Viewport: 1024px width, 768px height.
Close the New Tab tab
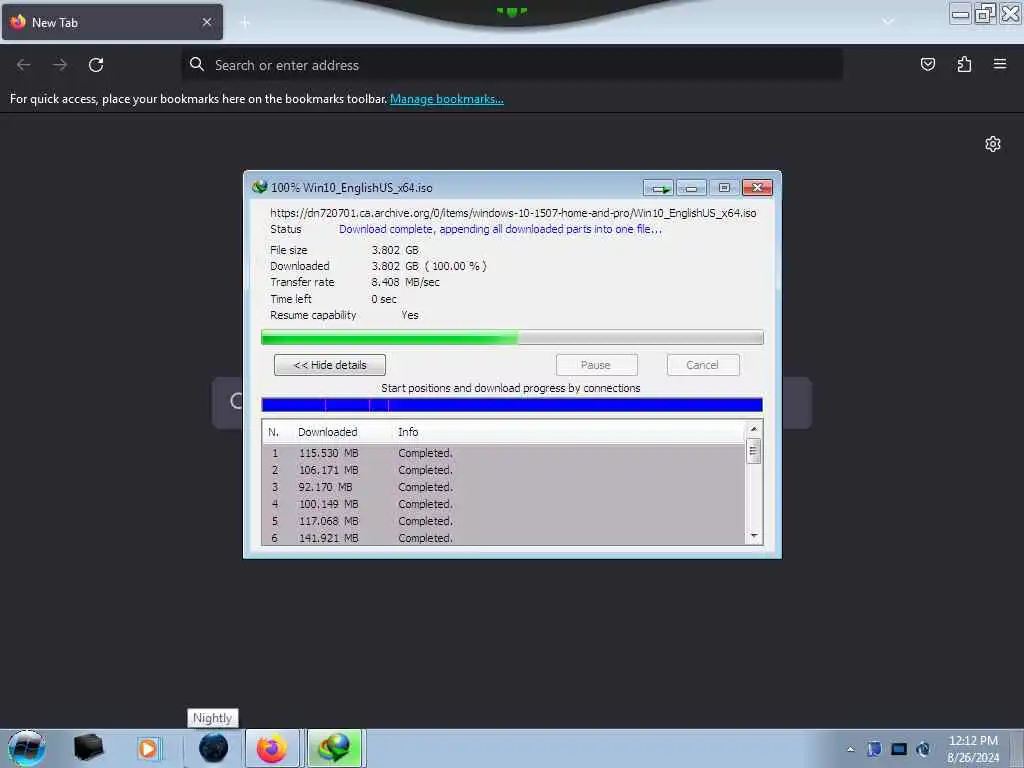pyautogui.click(x=206, y=22)
